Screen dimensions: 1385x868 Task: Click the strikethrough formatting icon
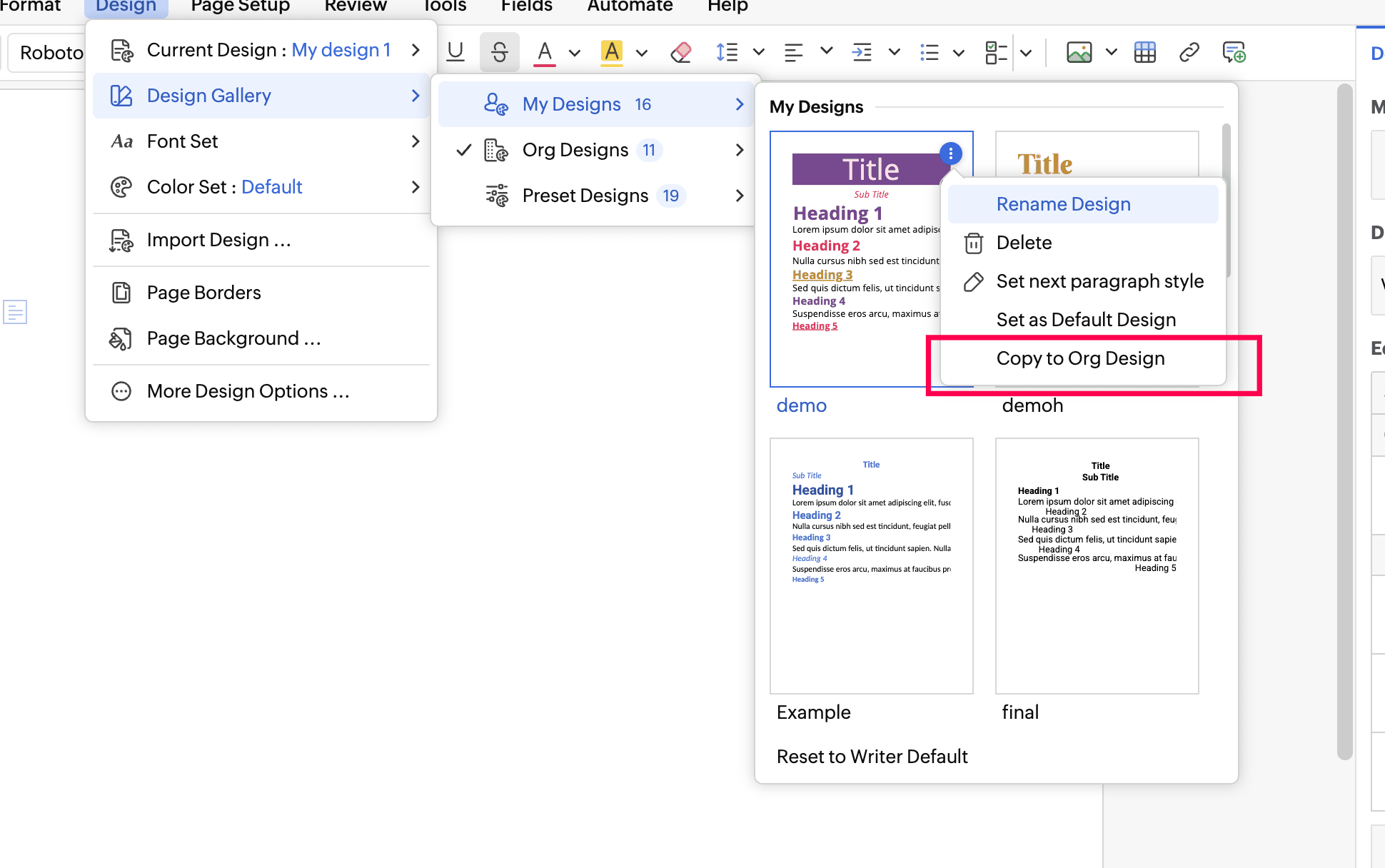coord(499,52)
